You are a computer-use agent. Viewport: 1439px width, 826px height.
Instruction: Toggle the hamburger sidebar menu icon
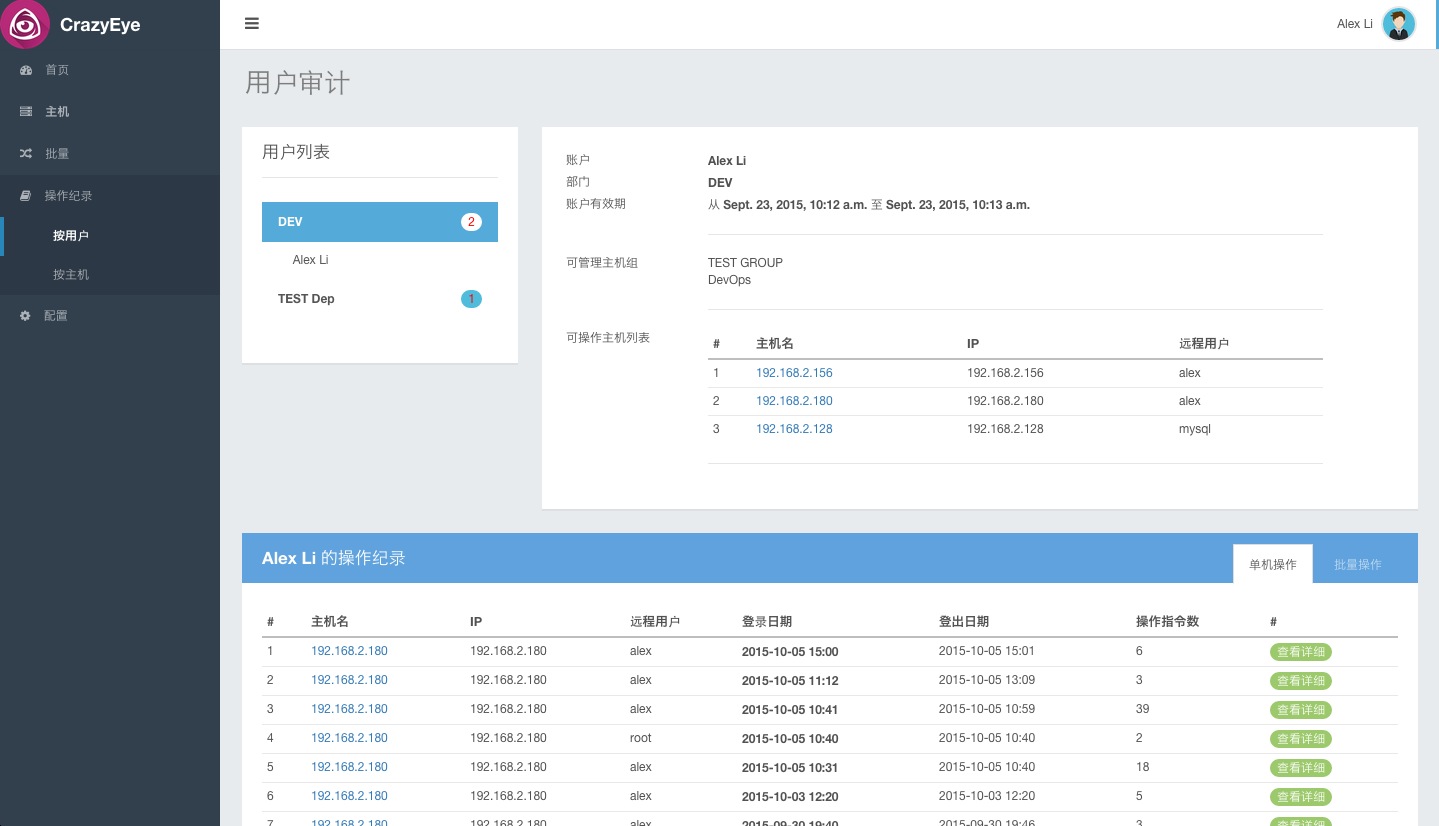tap(252, 24)
